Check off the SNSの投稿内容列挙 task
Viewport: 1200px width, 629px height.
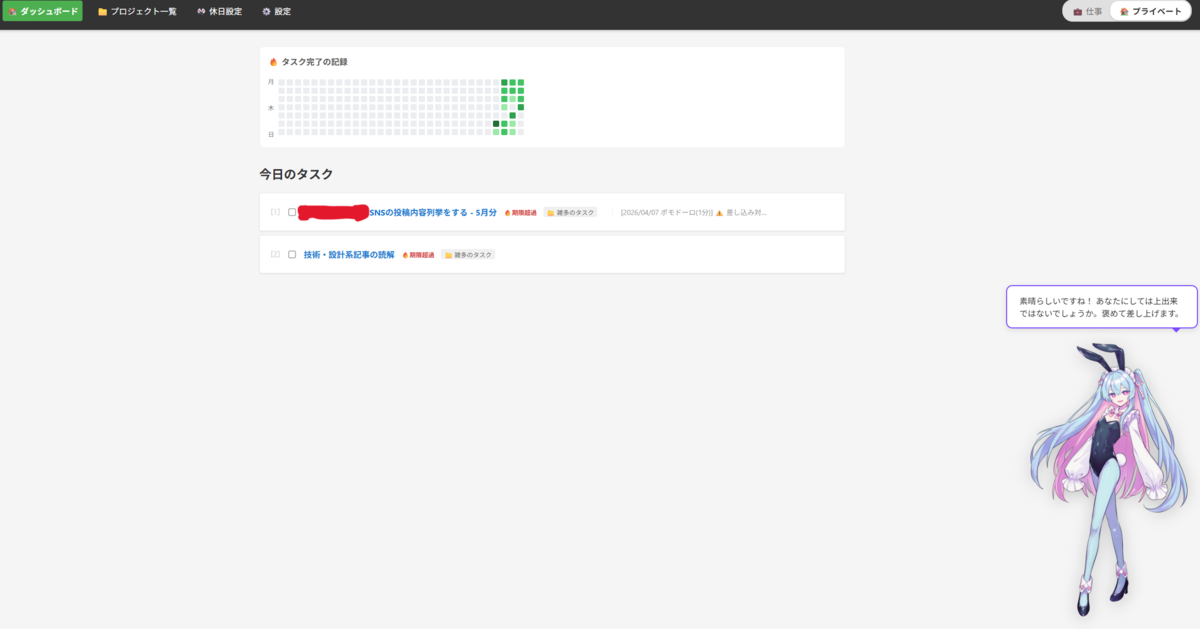tap(292, 212)
